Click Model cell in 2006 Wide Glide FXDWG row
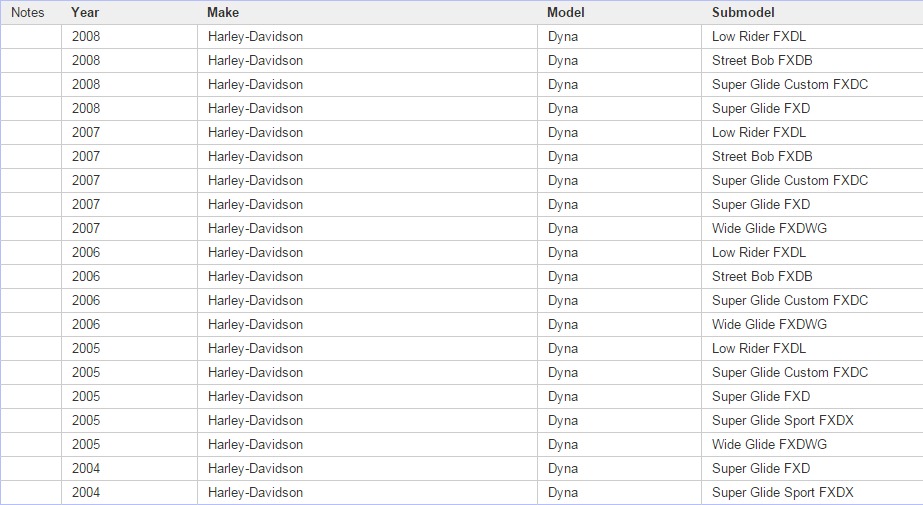The height and width of the screenshot is (505, 923). [563, 325]
